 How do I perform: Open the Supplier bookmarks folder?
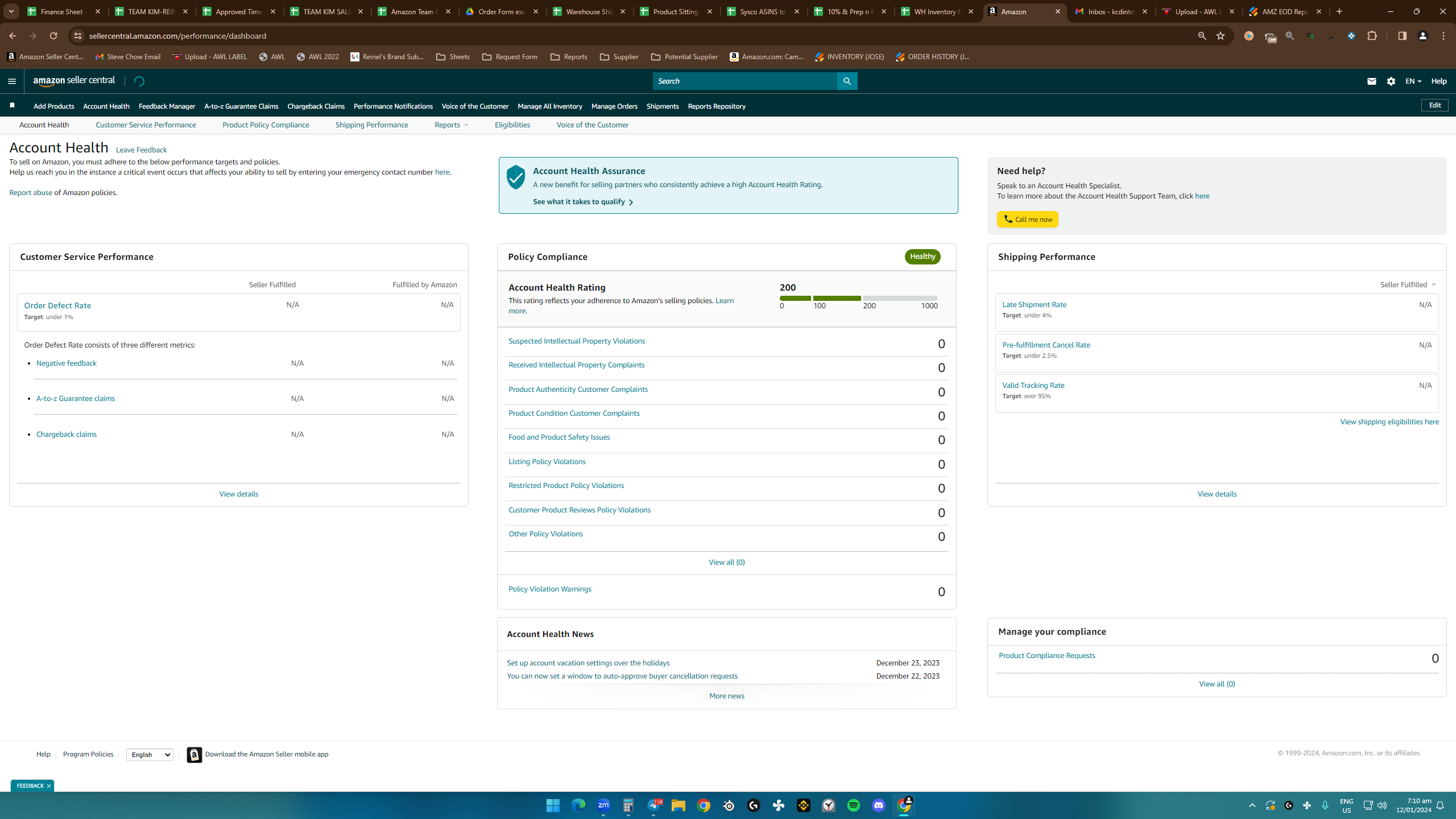pyautogui.click(x=619, y=57)
